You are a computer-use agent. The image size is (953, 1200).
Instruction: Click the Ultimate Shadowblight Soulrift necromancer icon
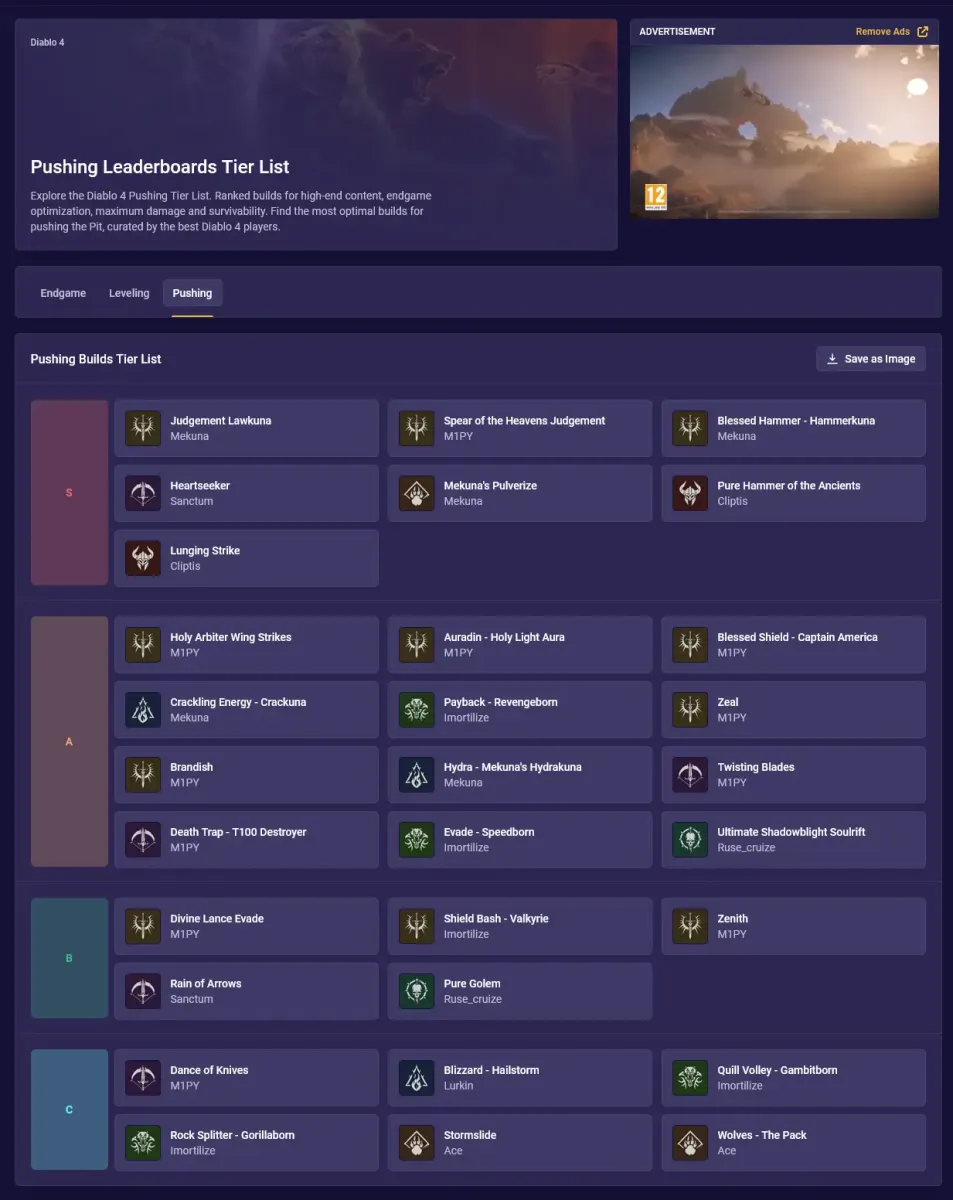(690, 839)
